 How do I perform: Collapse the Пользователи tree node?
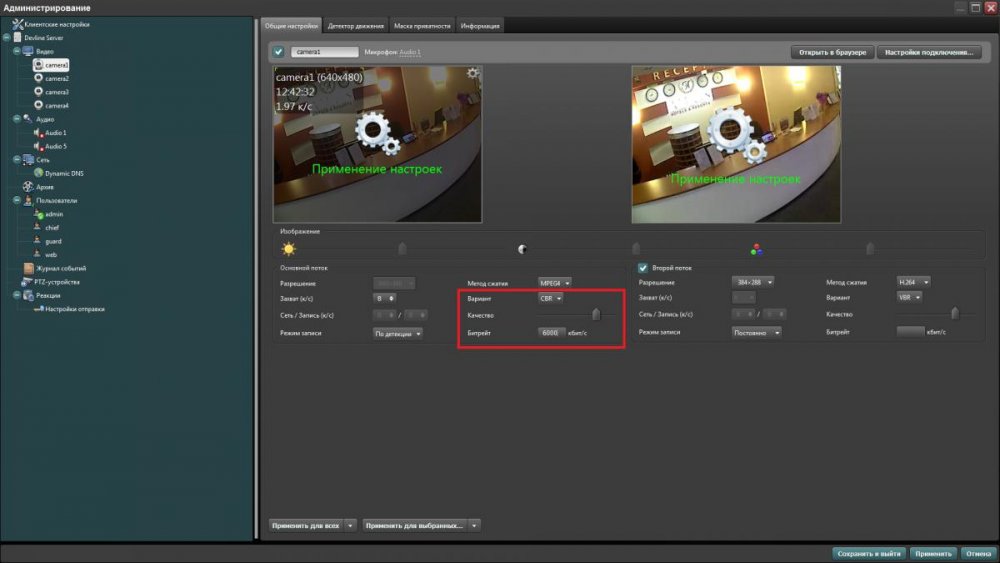pos(17,200)
